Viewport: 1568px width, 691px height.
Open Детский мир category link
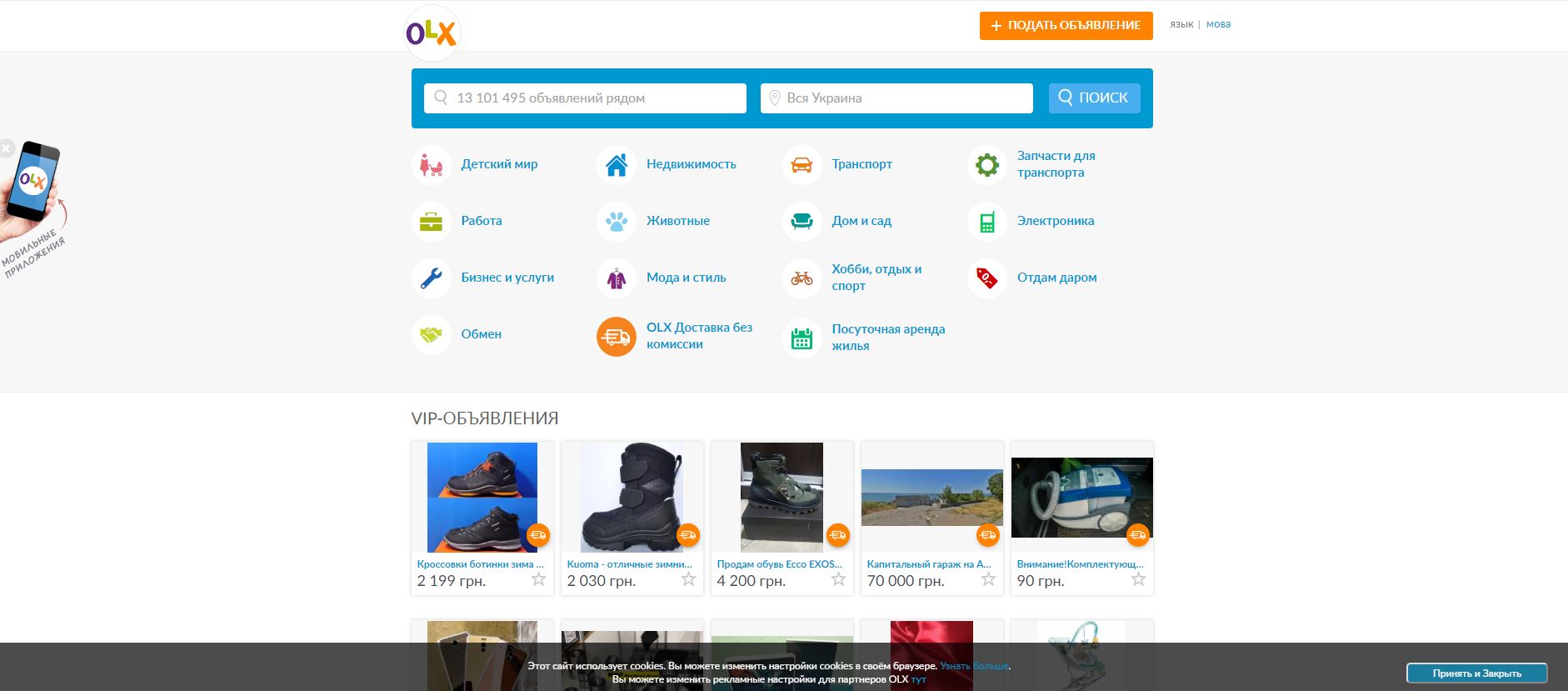point(500,164)
